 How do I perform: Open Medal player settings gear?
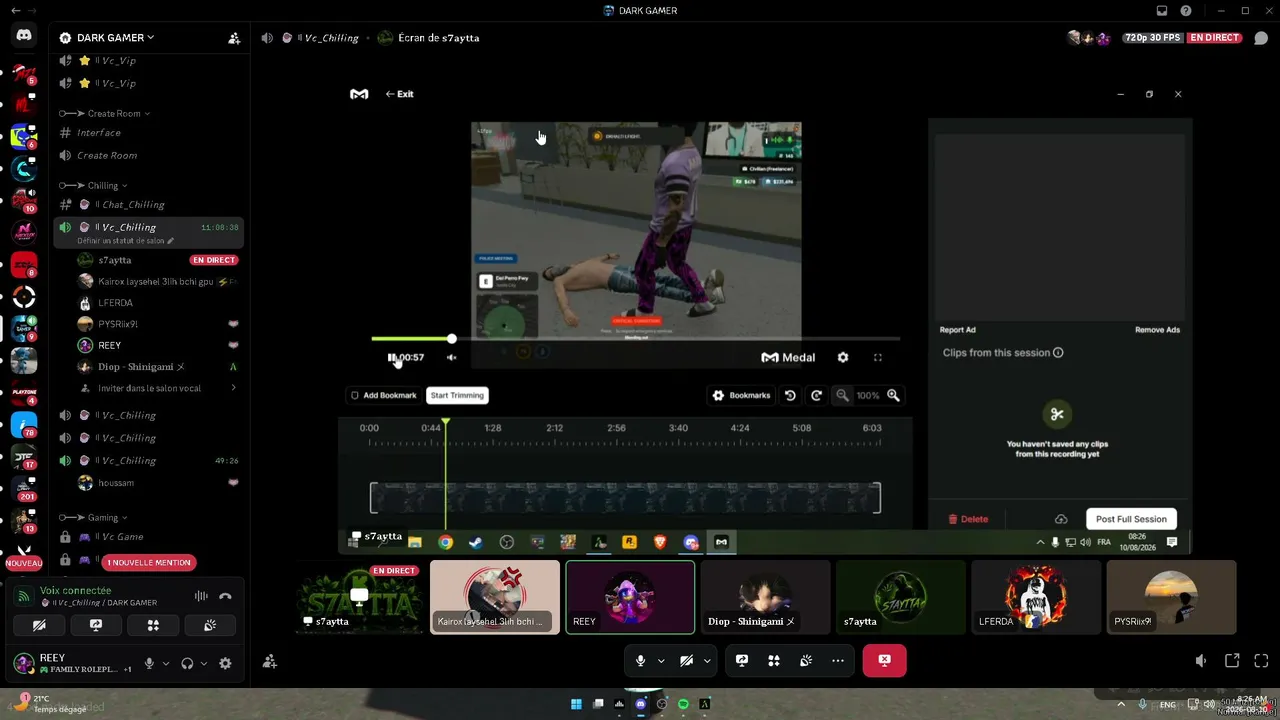[x=843, y=357]
